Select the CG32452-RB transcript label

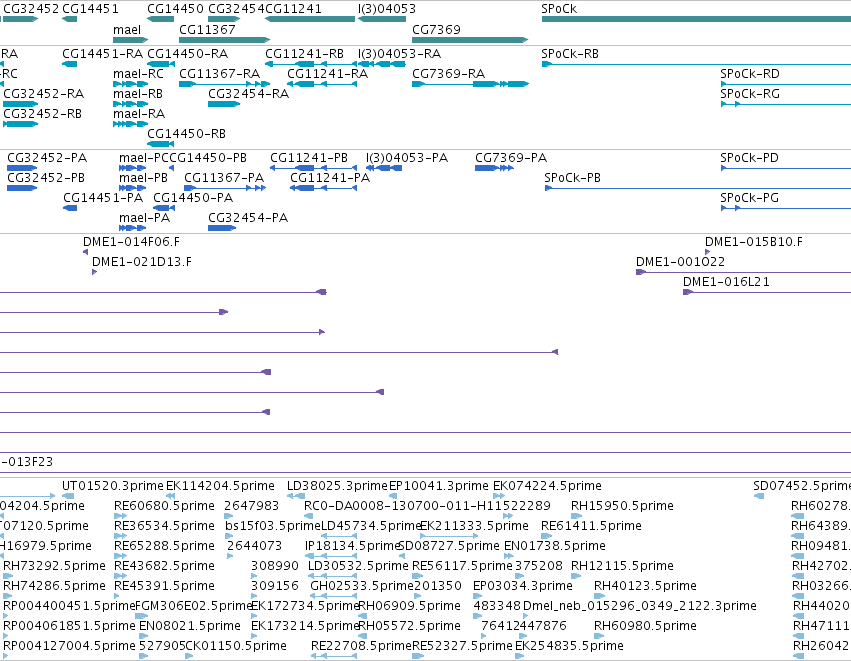coord(42,114)
